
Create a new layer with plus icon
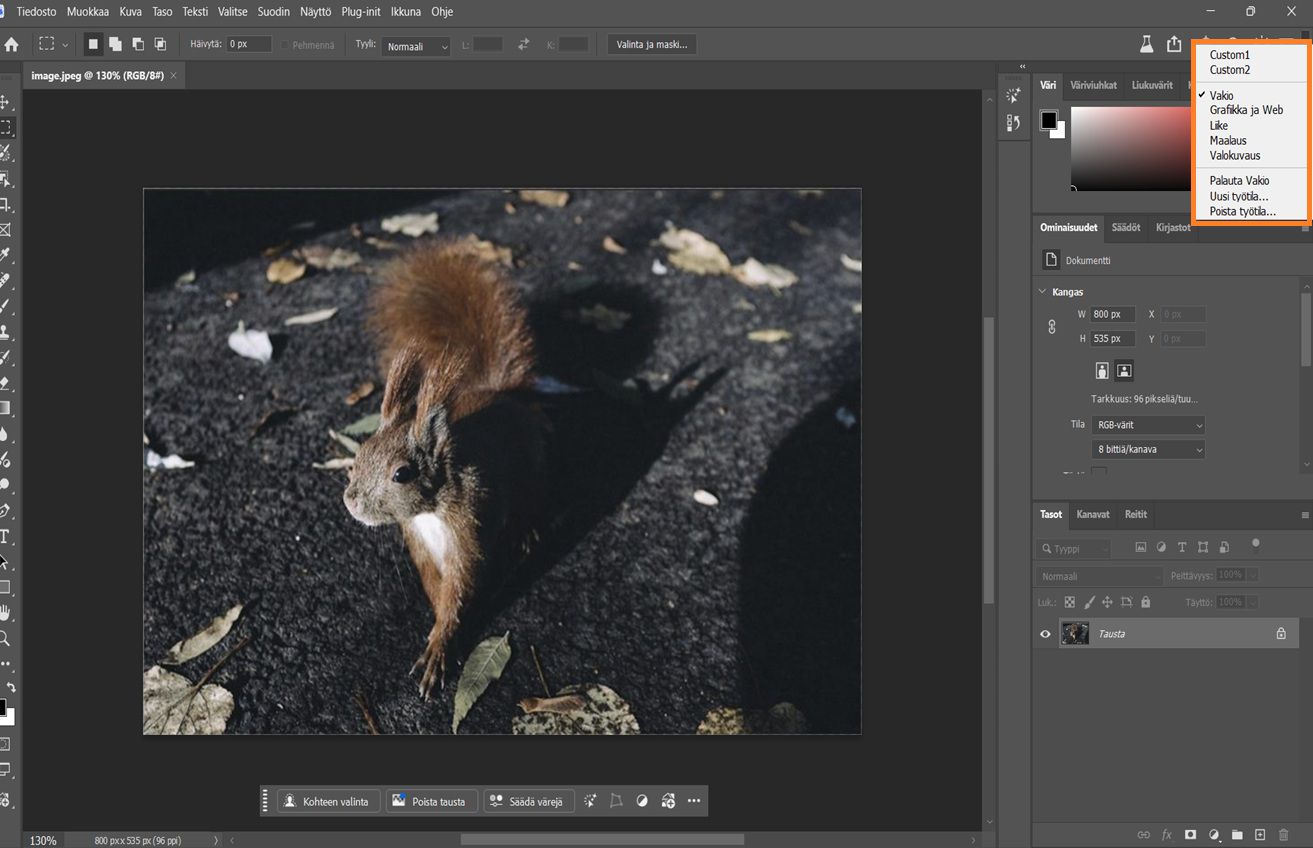point(1260,834)
